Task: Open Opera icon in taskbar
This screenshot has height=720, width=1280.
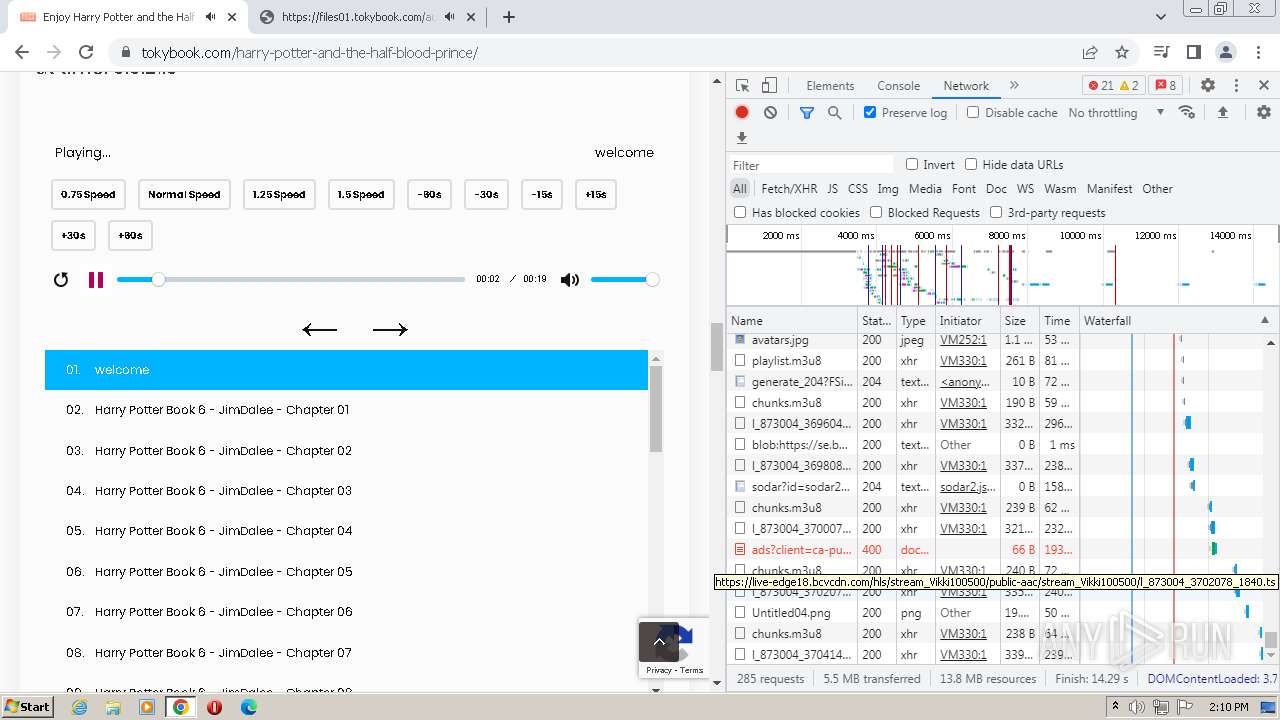Action: (x=214, y=707)
